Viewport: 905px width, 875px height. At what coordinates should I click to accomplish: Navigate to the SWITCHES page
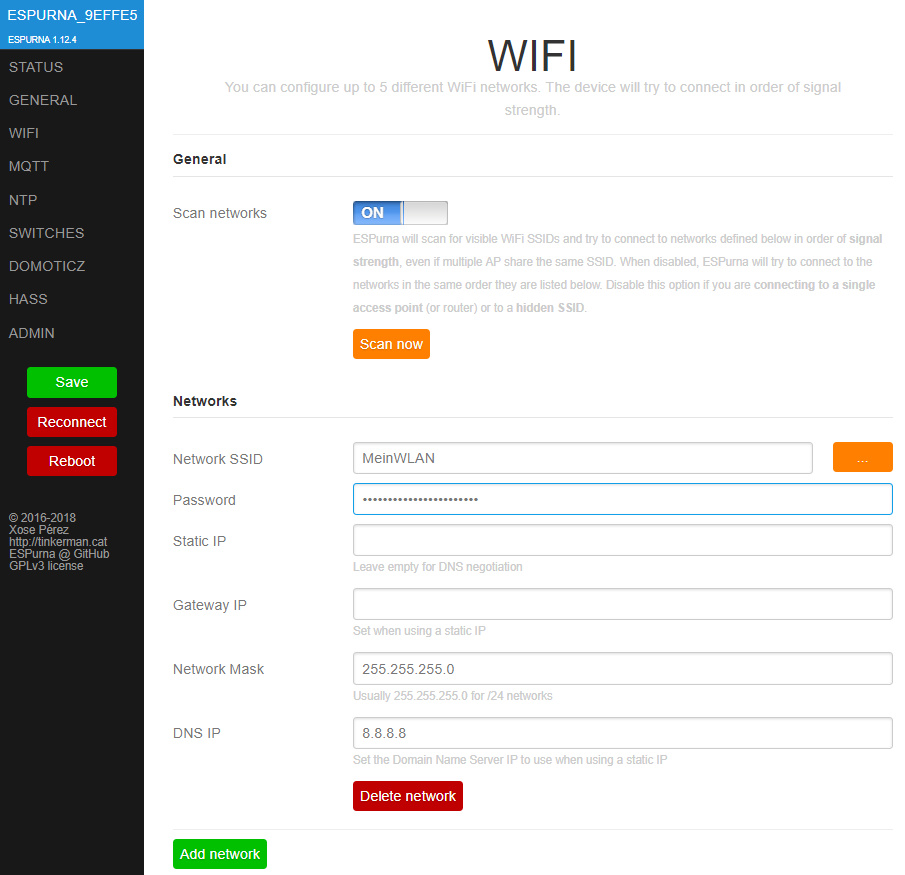pos(46,233)
